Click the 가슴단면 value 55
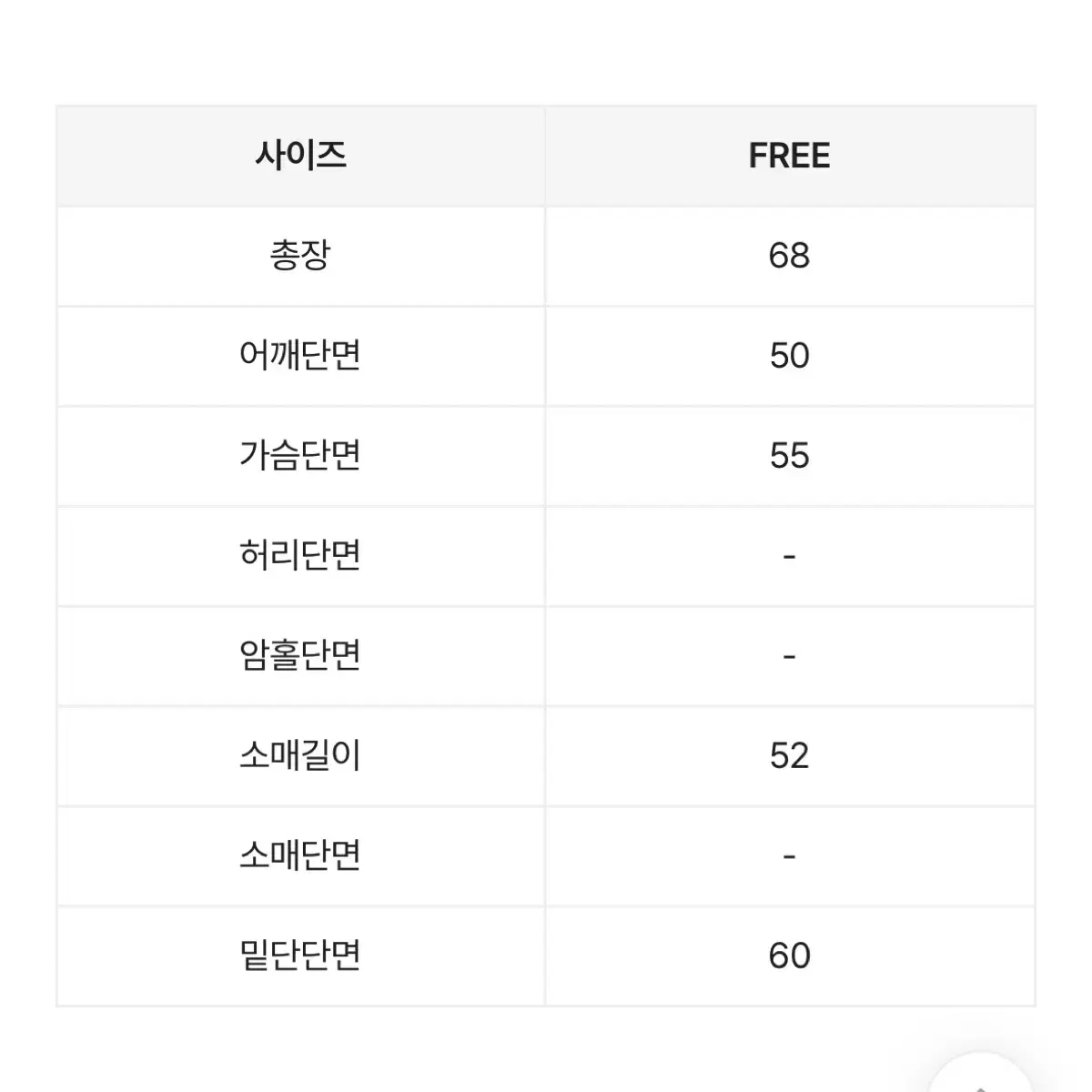 pos(789,456)
